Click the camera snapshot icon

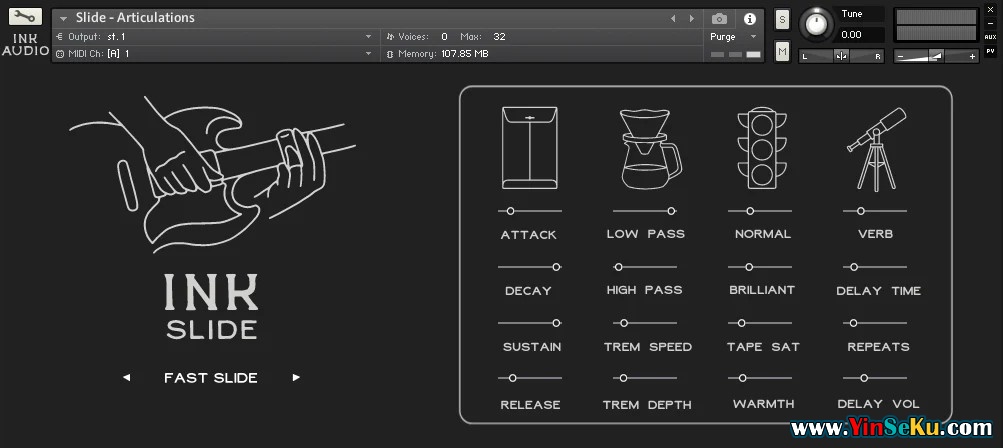pos(719,18)
